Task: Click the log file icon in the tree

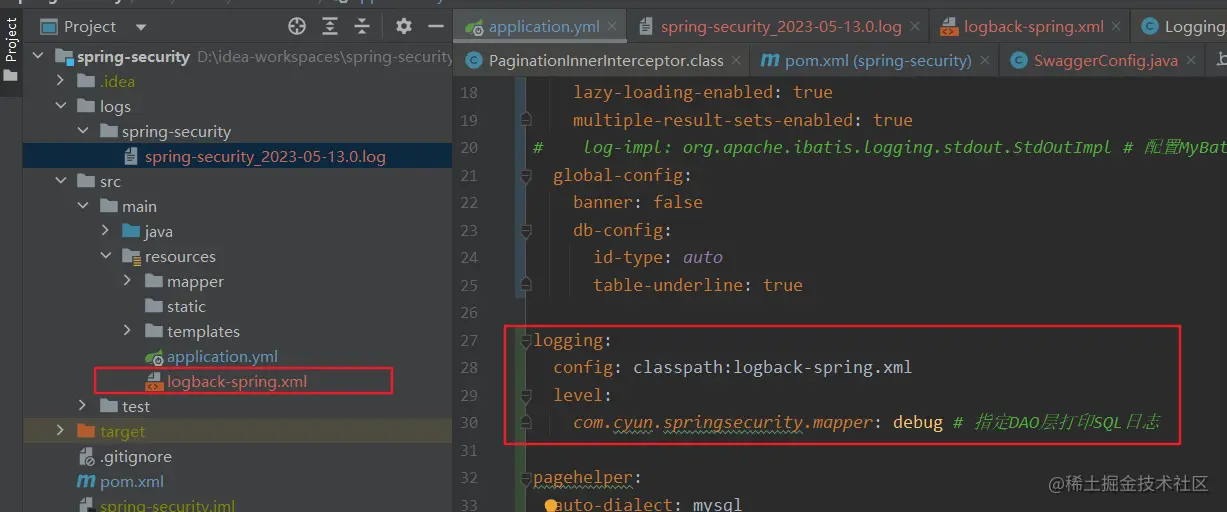Action: click(131, 157)
